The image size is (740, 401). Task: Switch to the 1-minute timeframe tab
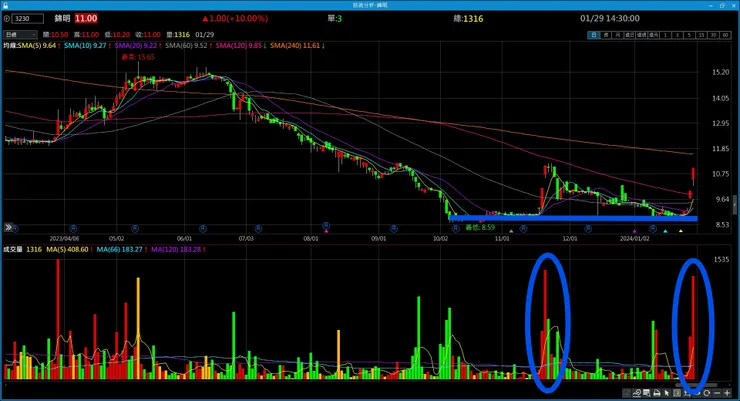point(665,35)
